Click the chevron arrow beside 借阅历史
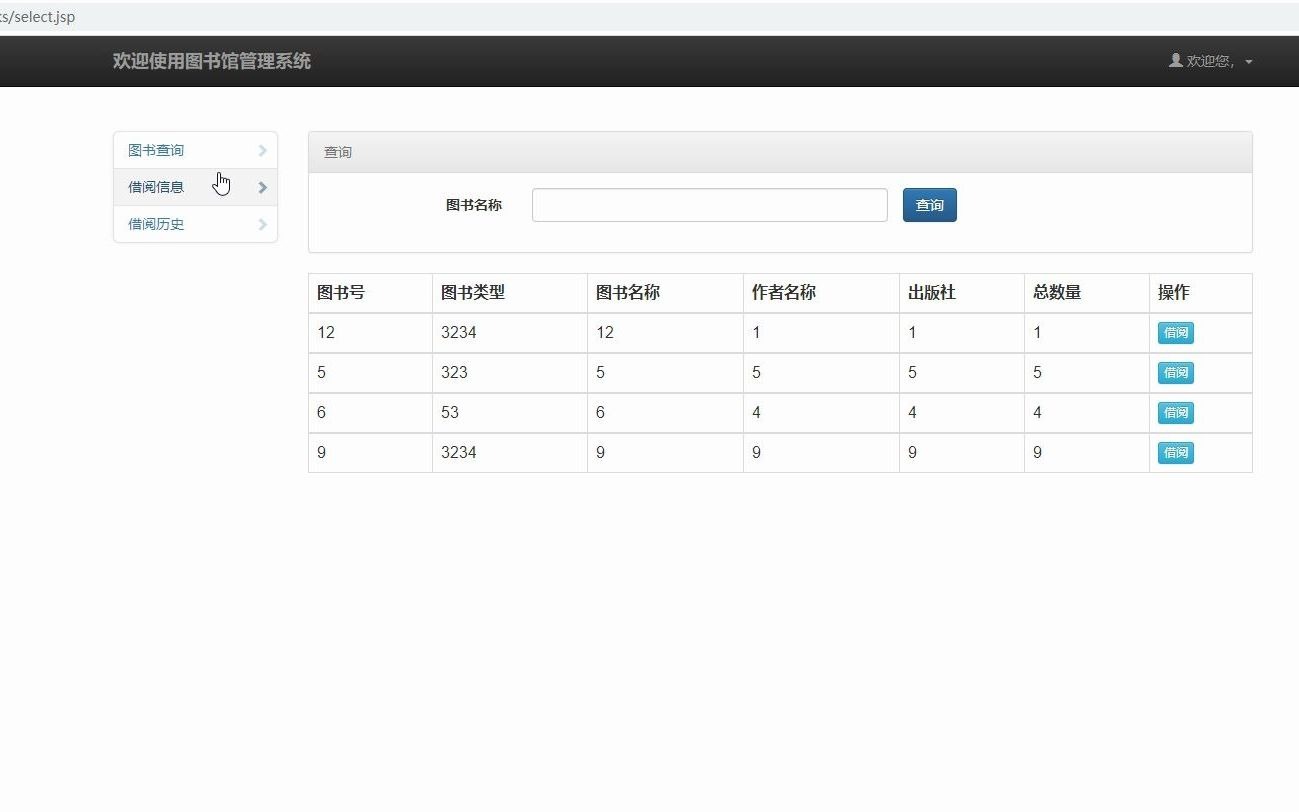The height and width of the screenshot is (812, 1299). 262,224
